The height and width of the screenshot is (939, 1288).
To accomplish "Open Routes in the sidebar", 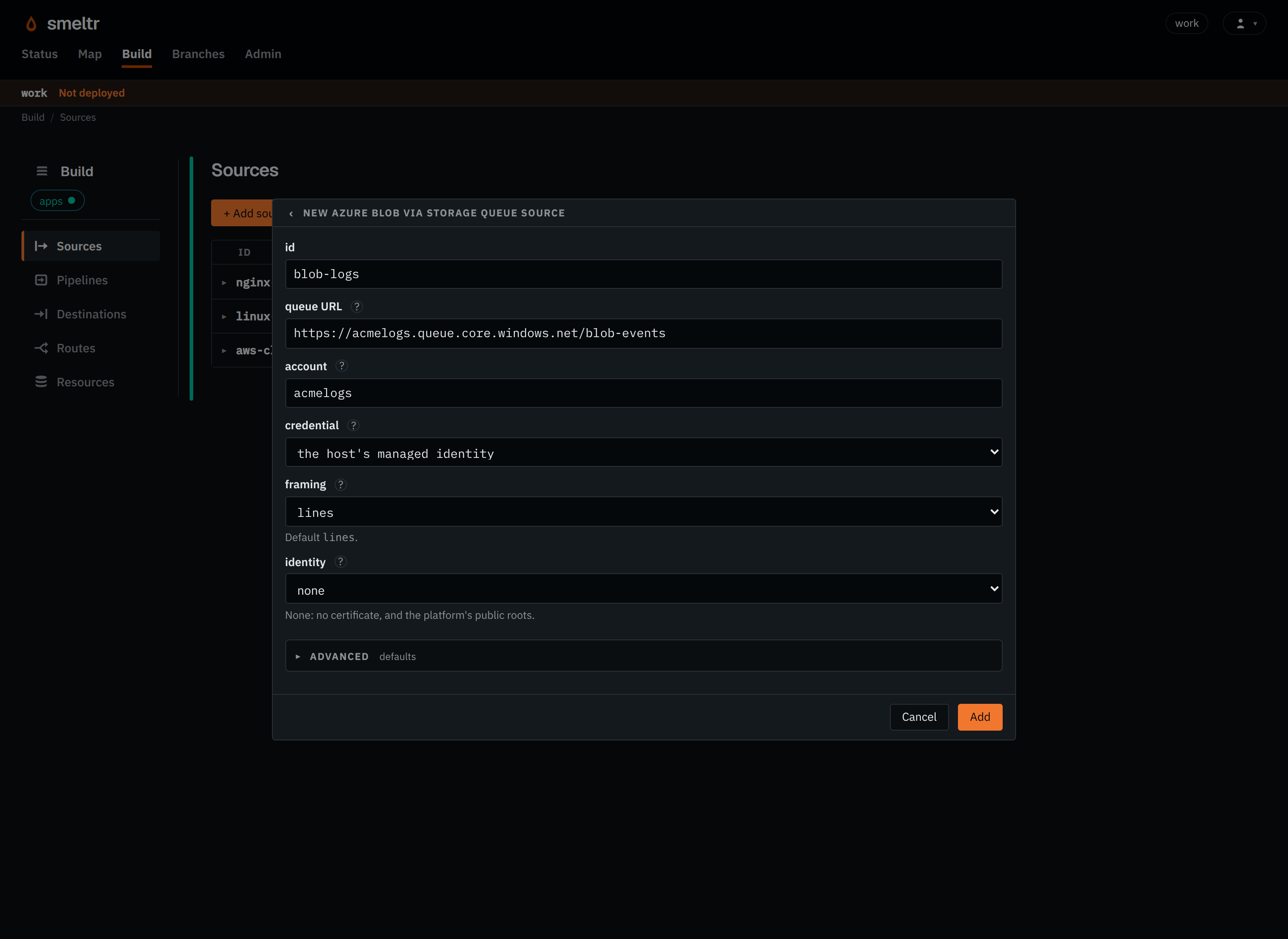I will coord(91,348).
